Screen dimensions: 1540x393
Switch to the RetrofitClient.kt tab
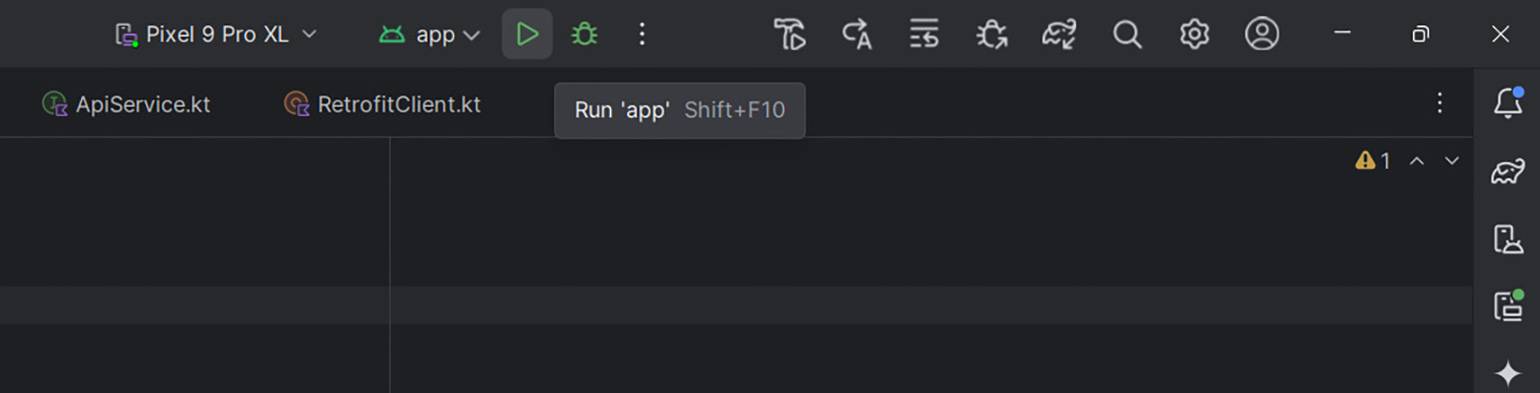383,104
